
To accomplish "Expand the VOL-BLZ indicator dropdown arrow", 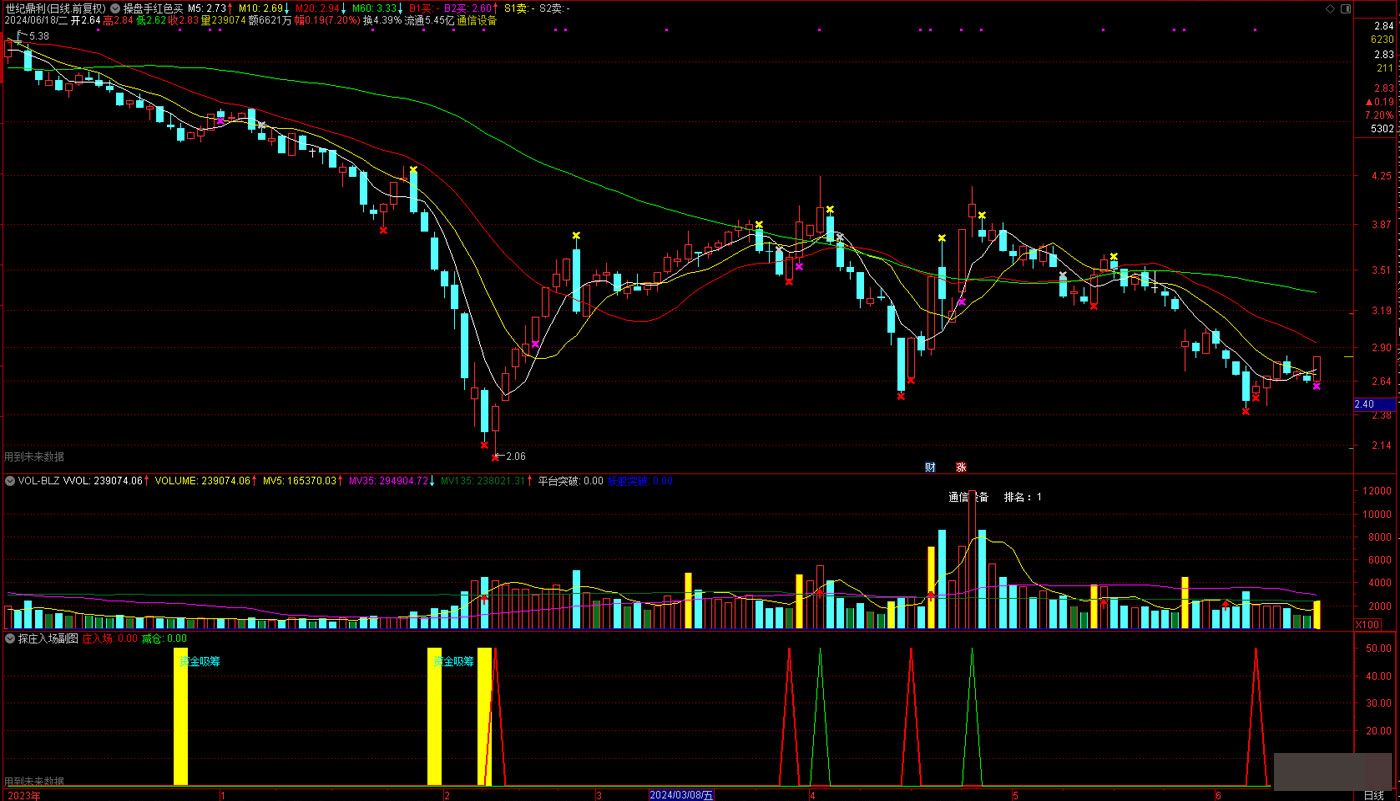I will click(x=10, y=481).
